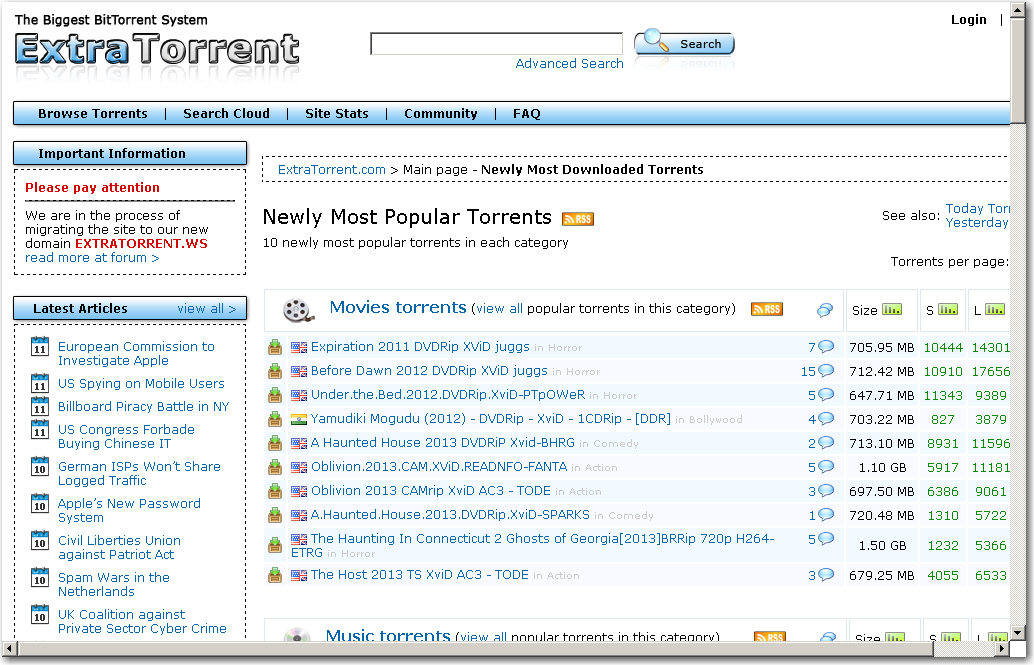Open comments bubble for Before Dawn 2012
Viewport: 1034px width, 665px height.
pos(824,370)
